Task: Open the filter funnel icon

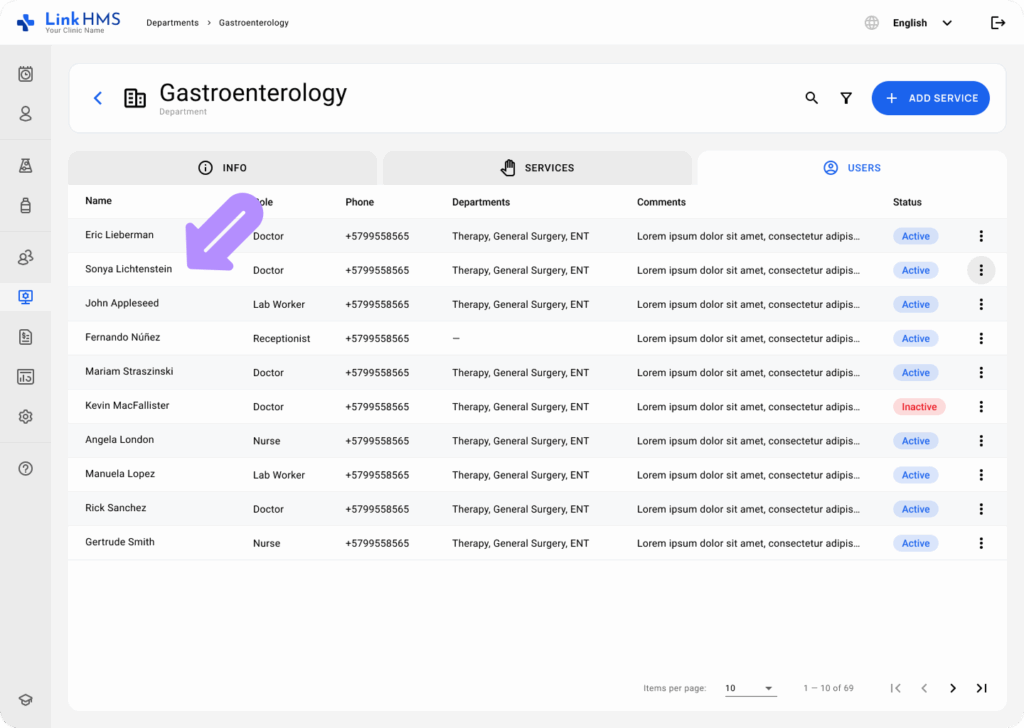Action: click(x=846, y=98)
